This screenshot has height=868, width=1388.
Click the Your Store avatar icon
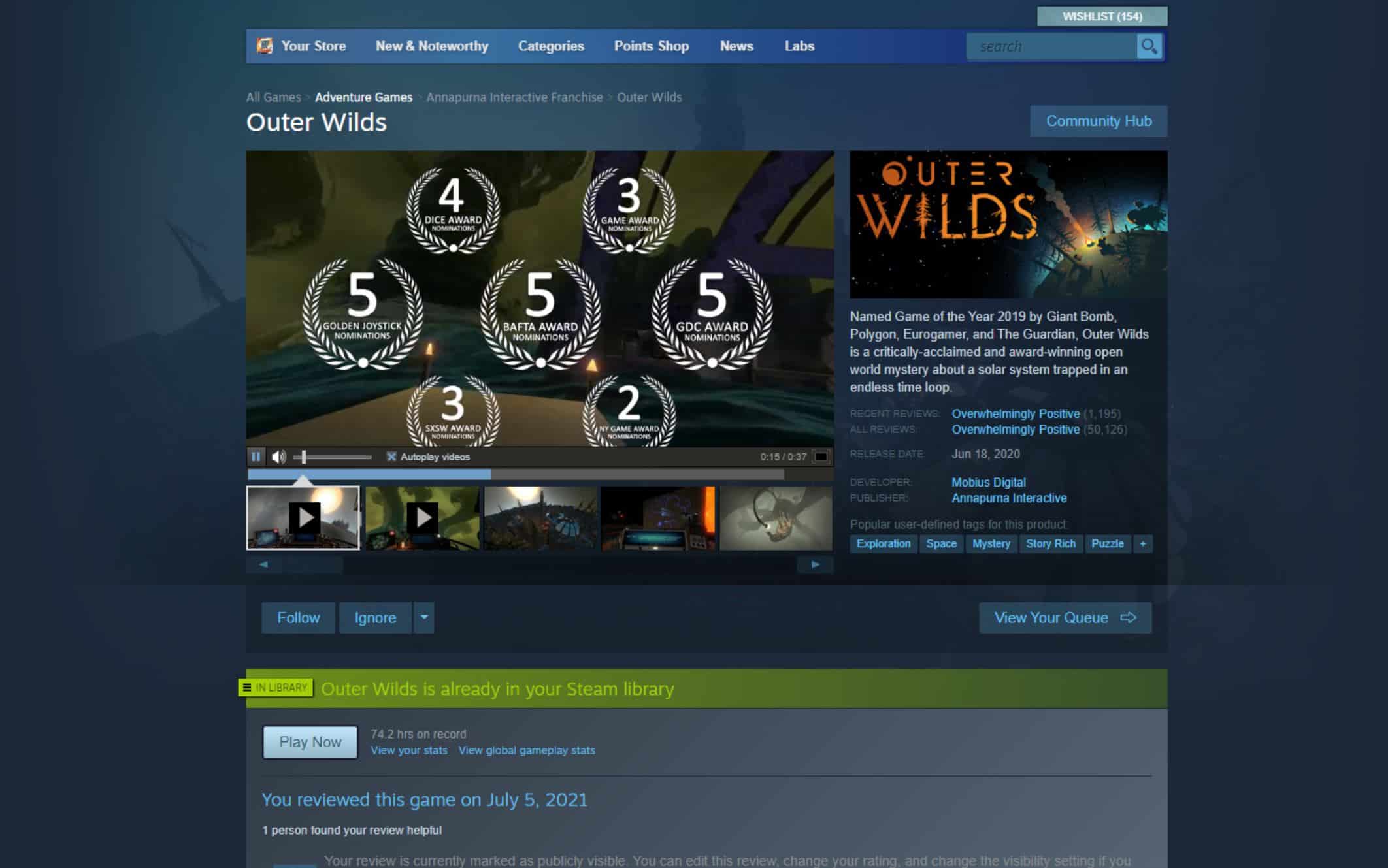265,46
